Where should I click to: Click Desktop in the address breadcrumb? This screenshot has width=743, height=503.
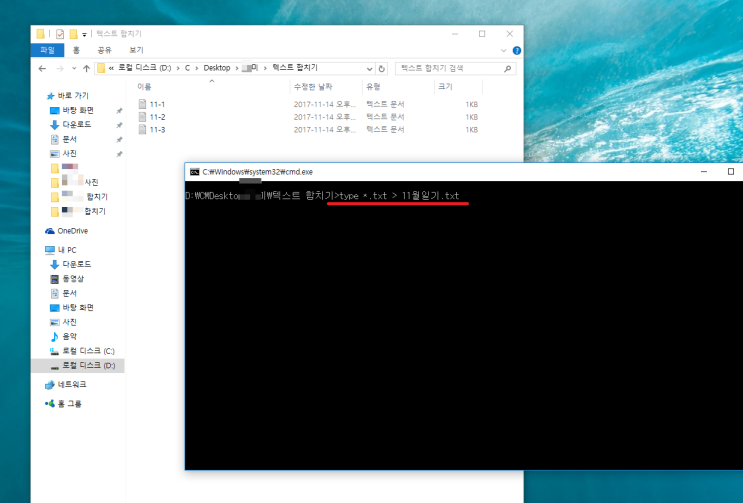tap(216, 68)
